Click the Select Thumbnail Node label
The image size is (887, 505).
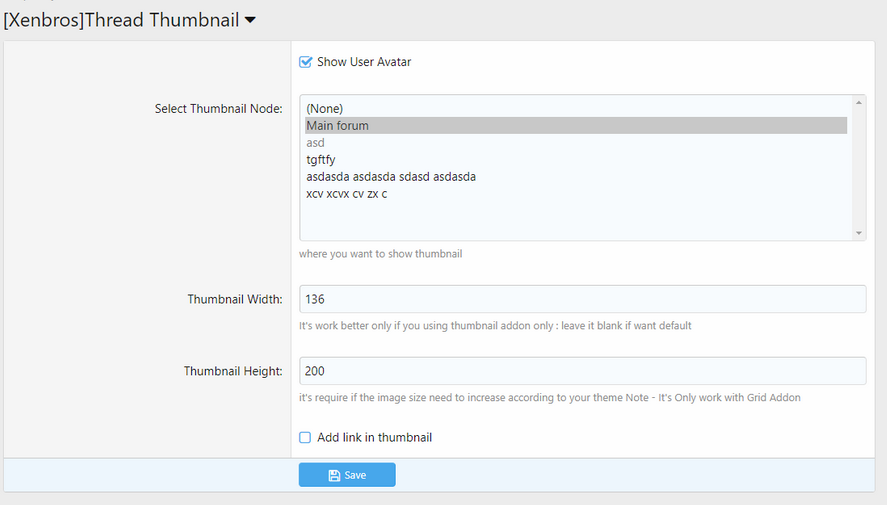219,108
